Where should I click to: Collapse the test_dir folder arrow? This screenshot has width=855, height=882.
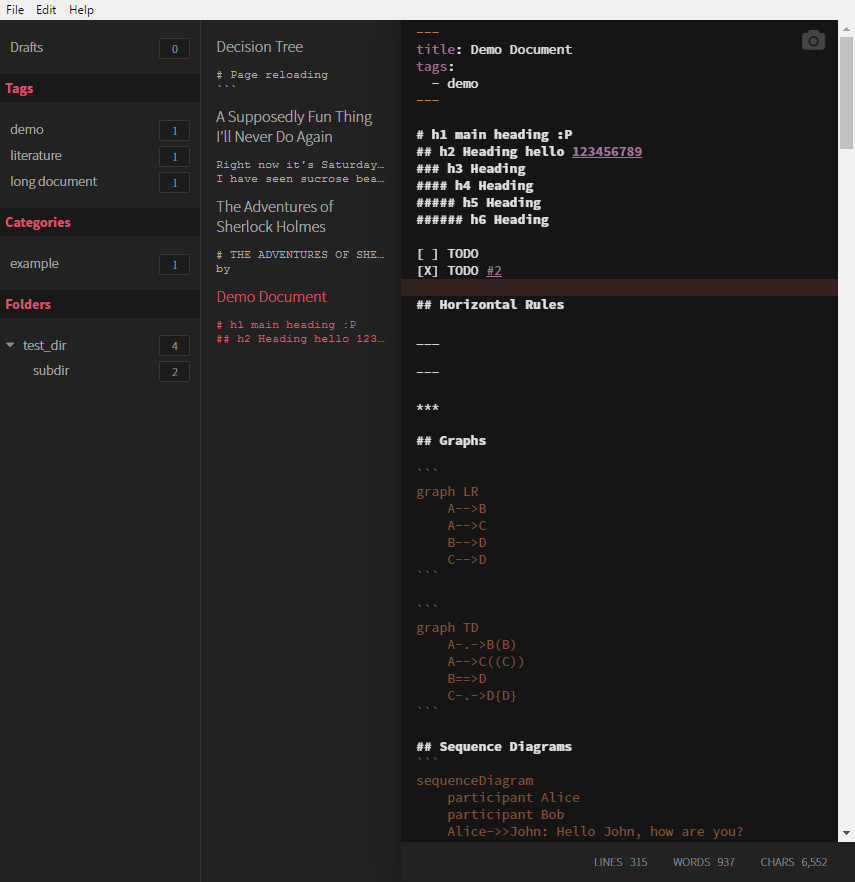[10, 345]
